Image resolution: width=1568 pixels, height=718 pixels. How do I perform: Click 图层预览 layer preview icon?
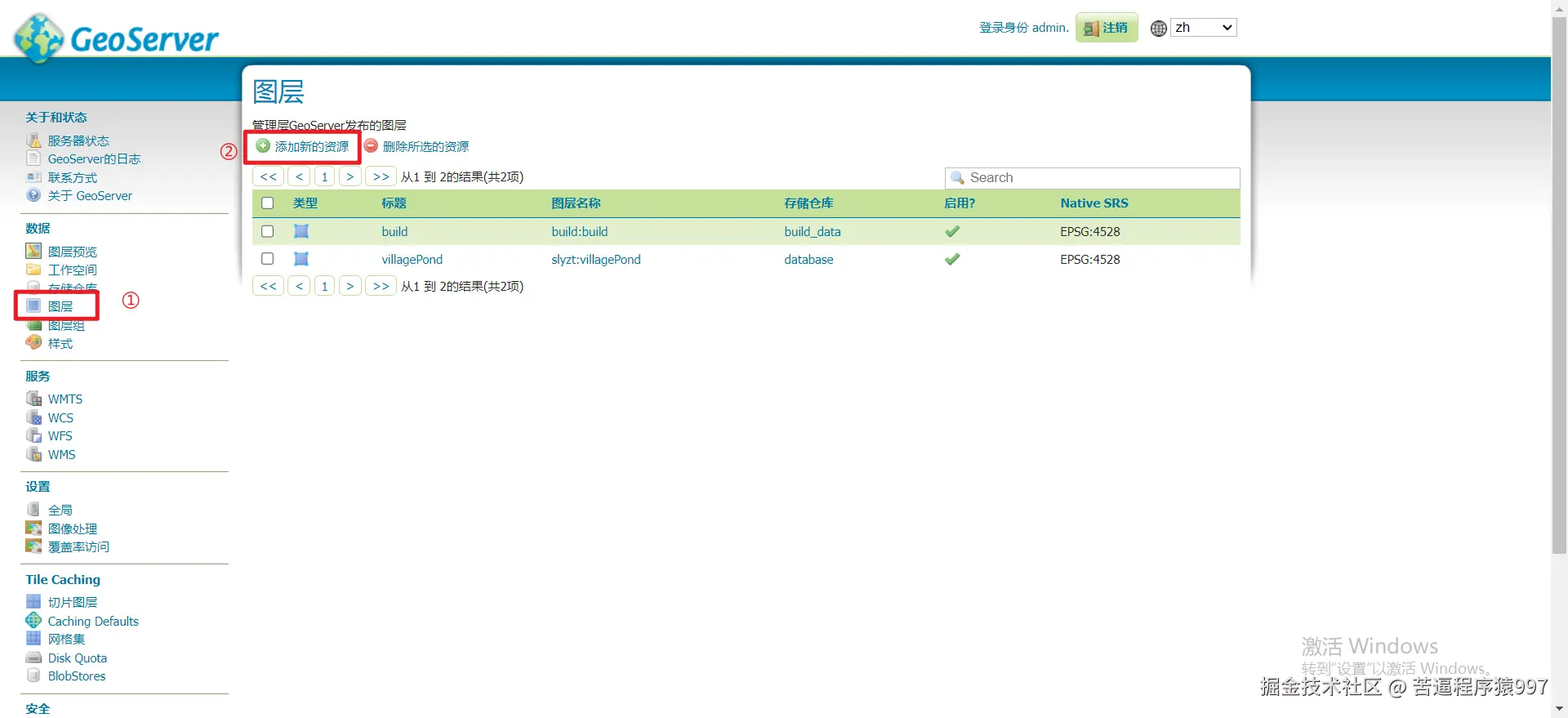[33, 251]
